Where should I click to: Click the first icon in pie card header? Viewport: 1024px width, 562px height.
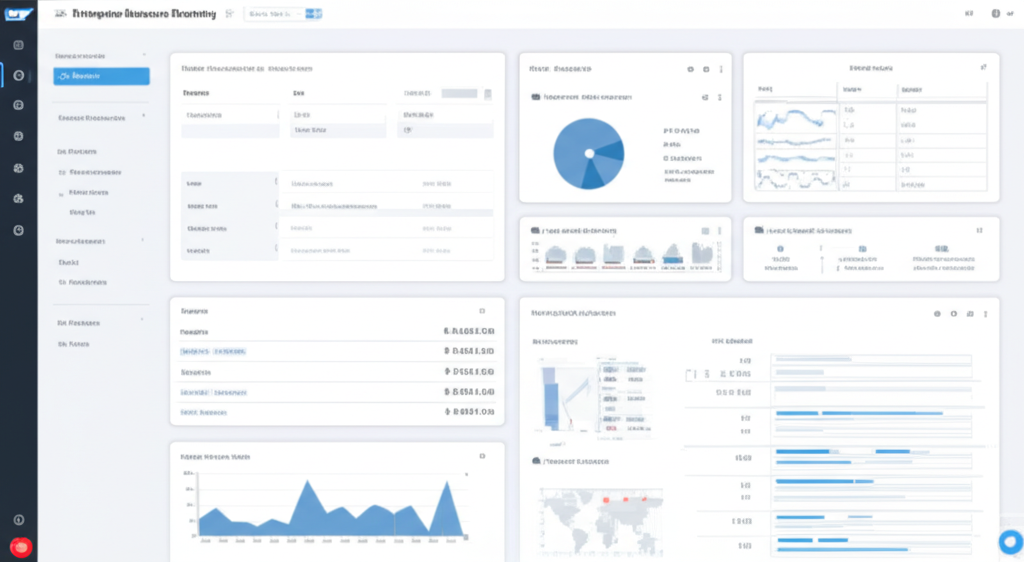coord(690,69)
